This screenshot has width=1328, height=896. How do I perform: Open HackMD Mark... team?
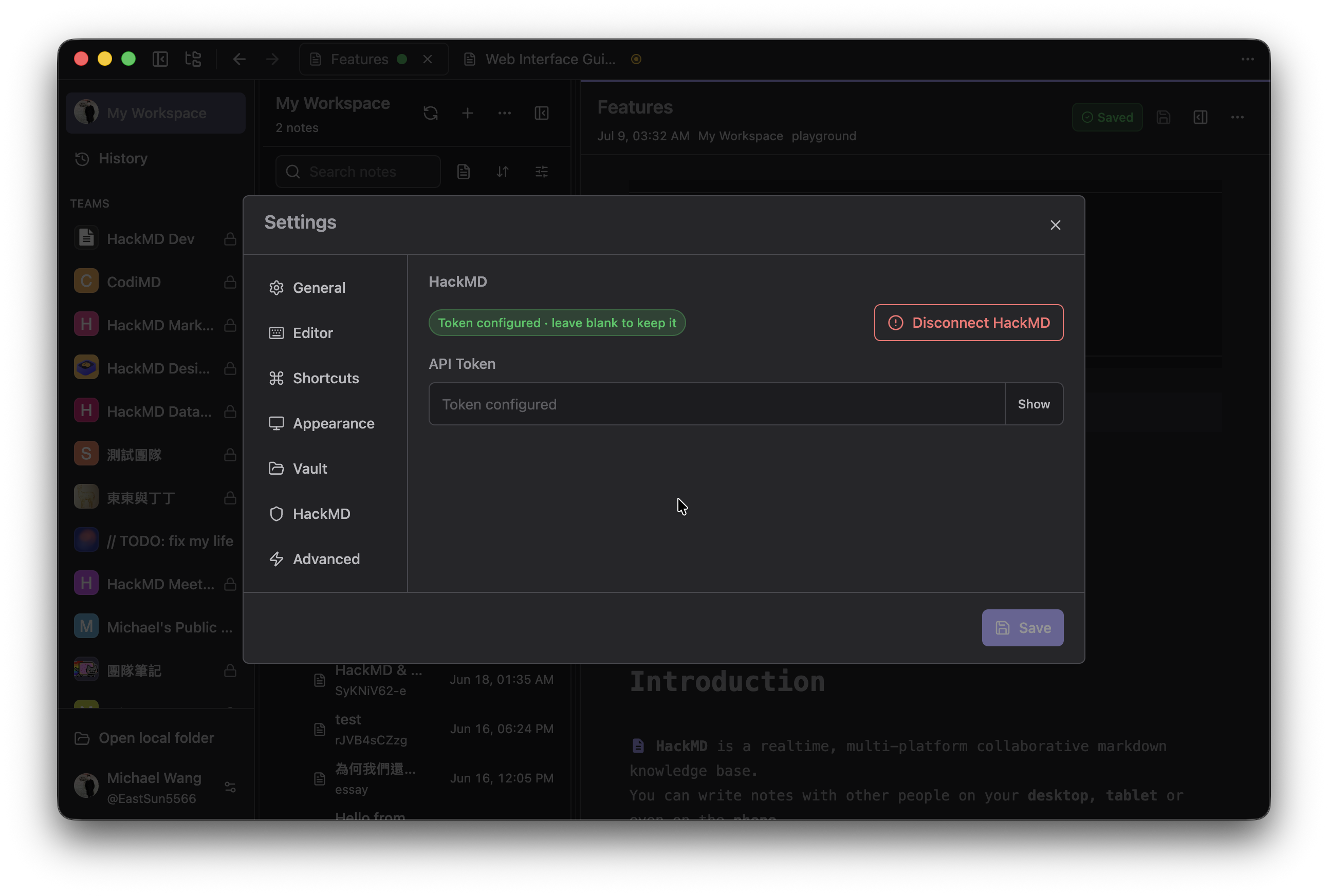point(160,325)
